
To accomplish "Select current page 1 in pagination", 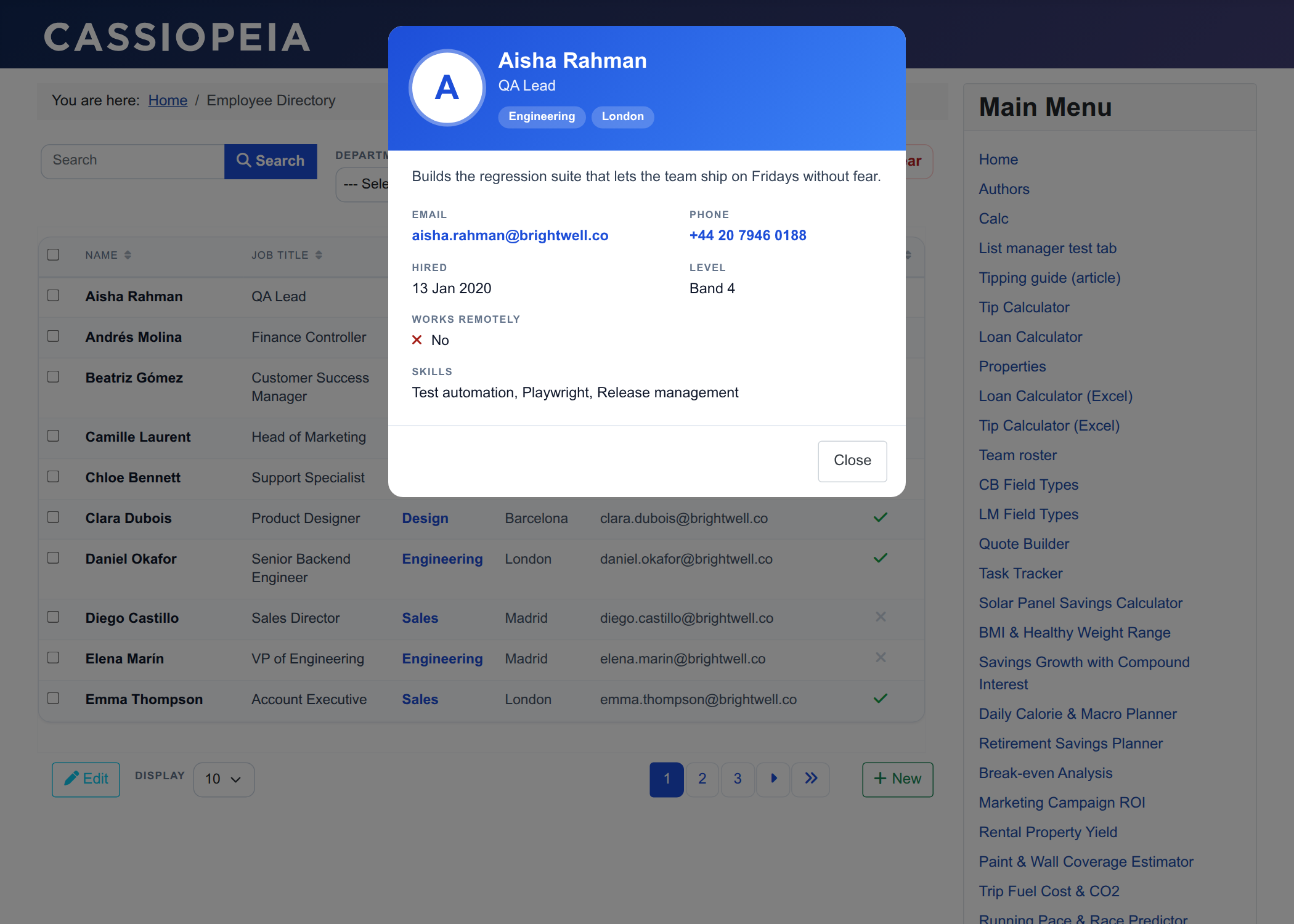I will pos(667,779).
